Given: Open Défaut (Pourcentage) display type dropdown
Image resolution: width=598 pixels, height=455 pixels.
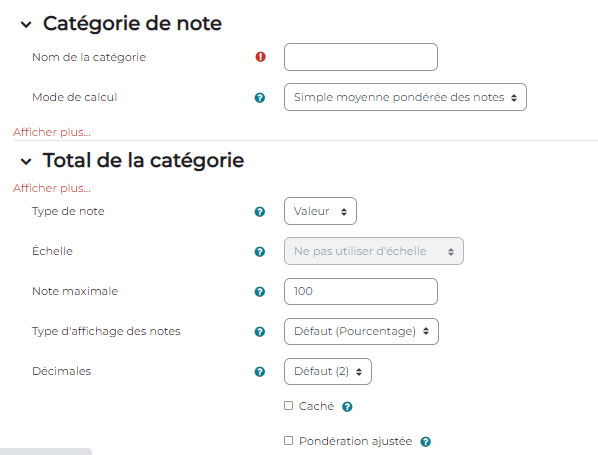Looking at the screenshot, I should 361,331.
